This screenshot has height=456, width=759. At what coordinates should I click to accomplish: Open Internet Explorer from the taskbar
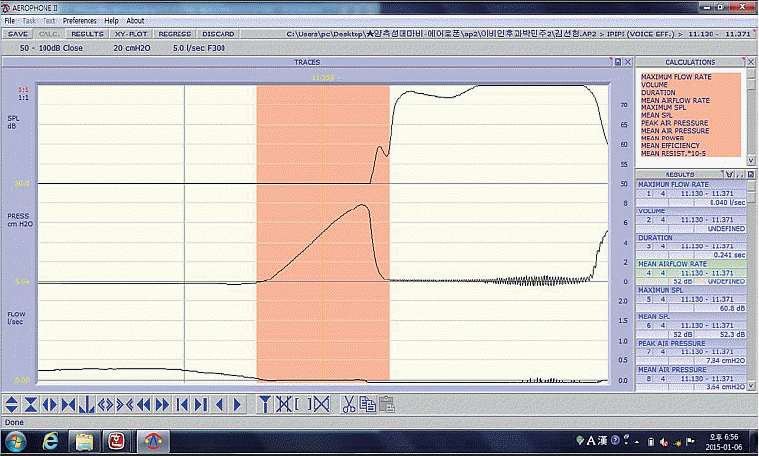click(x=50, y=440)
